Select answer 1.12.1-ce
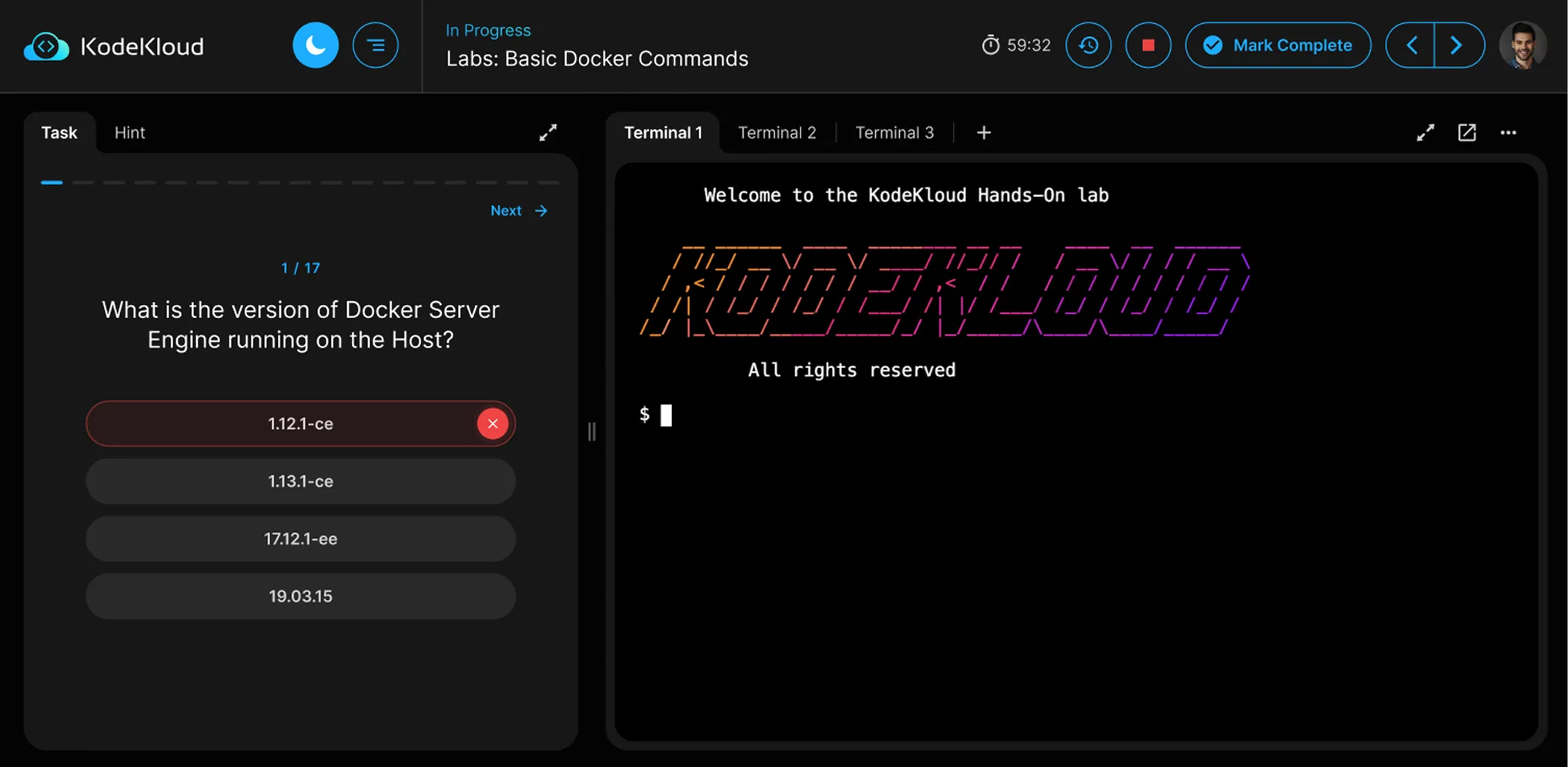The width and height of the screenshot is (1568, 767). 300,424
